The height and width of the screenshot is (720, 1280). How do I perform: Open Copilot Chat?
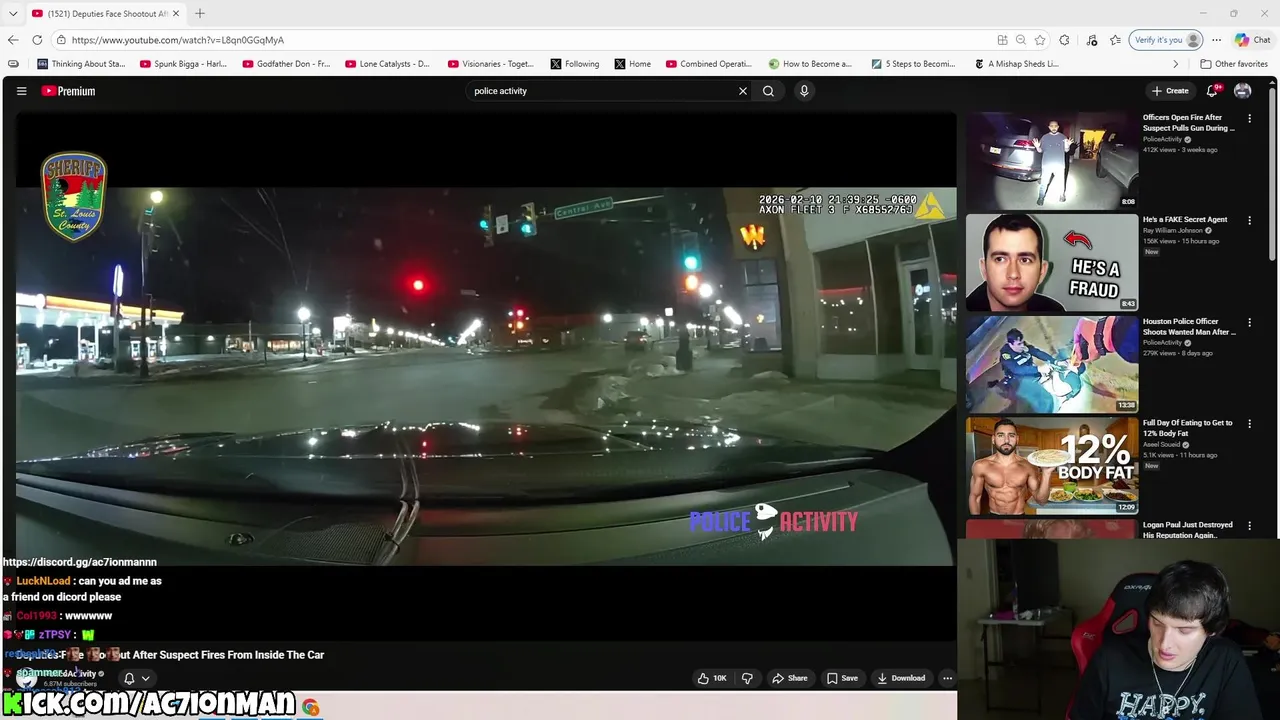click(x=1253, y=40)
